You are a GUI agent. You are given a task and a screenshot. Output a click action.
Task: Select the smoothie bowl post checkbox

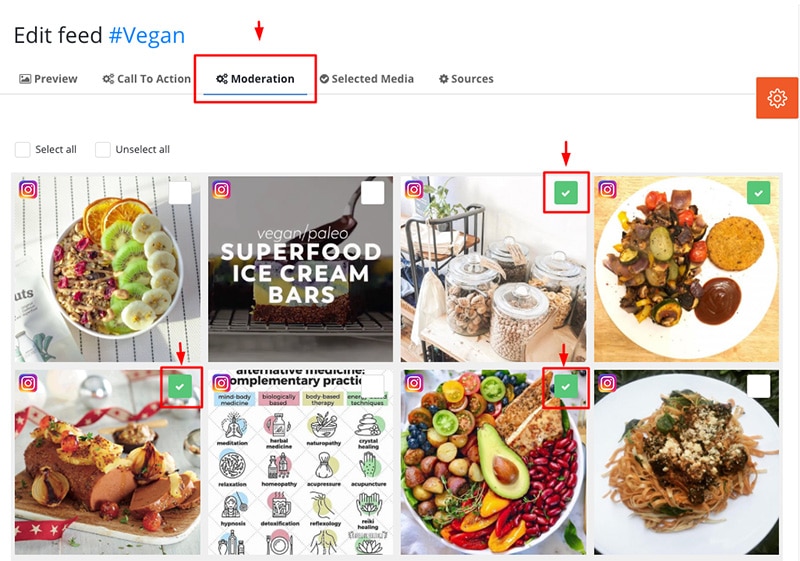pos(180,193)
